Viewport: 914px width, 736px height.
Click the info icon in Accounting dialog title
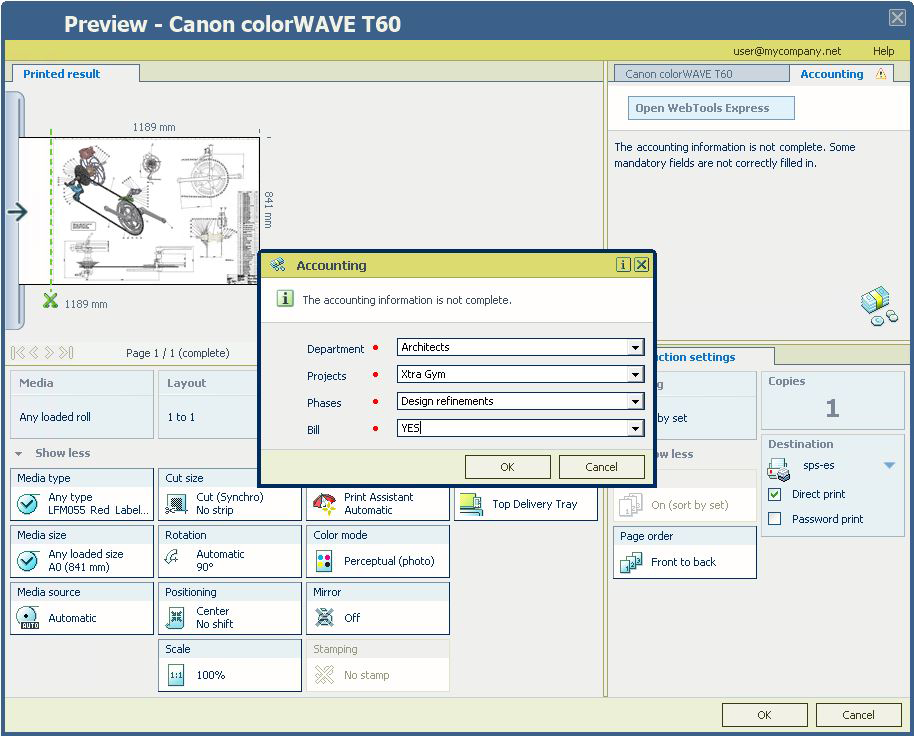[x=623, y=265]
